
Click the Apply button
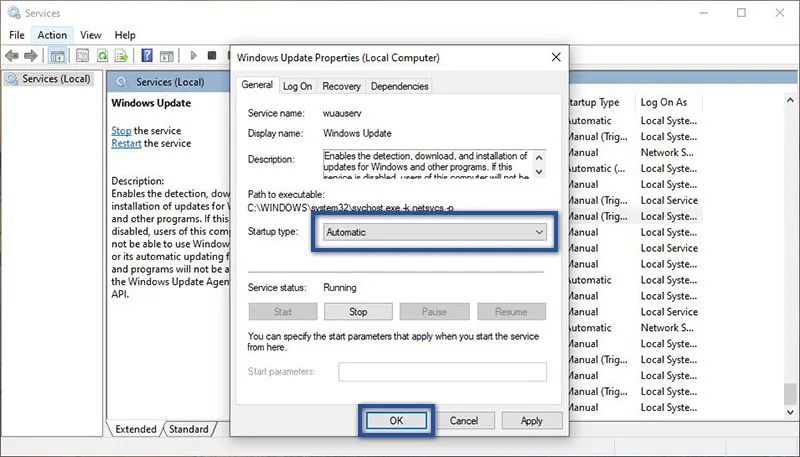click(532, 421)
